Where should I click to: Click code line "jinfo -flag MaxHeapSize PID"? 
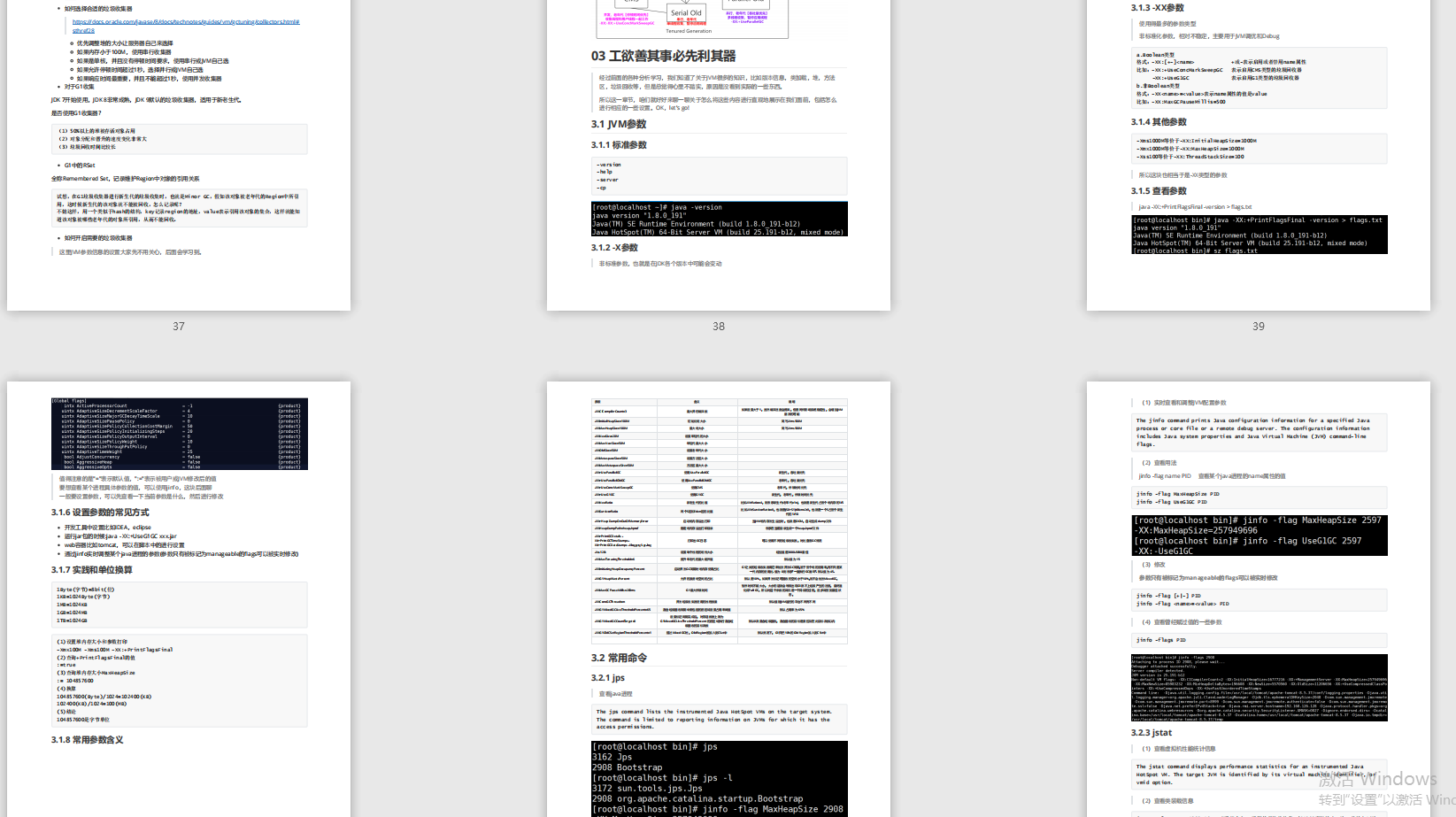(x=1178, y=494)
